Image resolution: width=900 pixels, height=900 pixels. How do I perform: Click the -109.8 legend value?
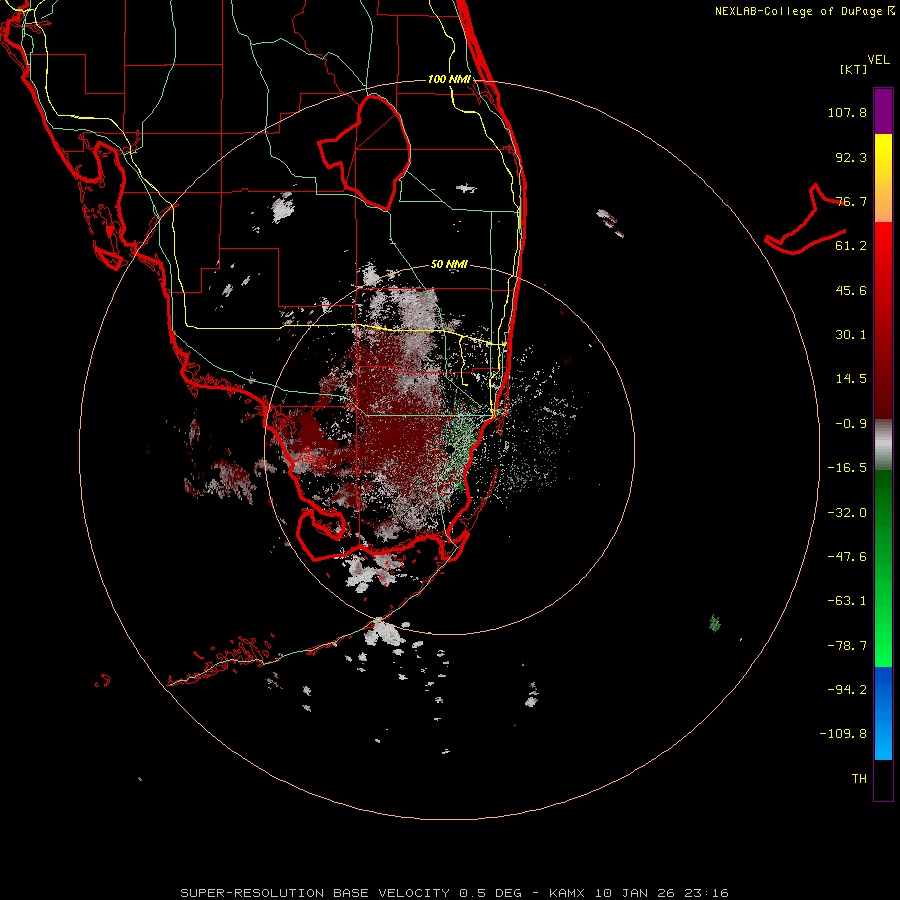(843, 734)
